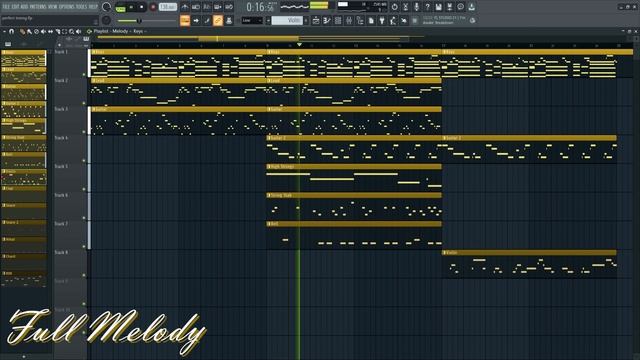Select the Paint brush tool in playlist toolbar
The image size is (640, 360).
29,31
